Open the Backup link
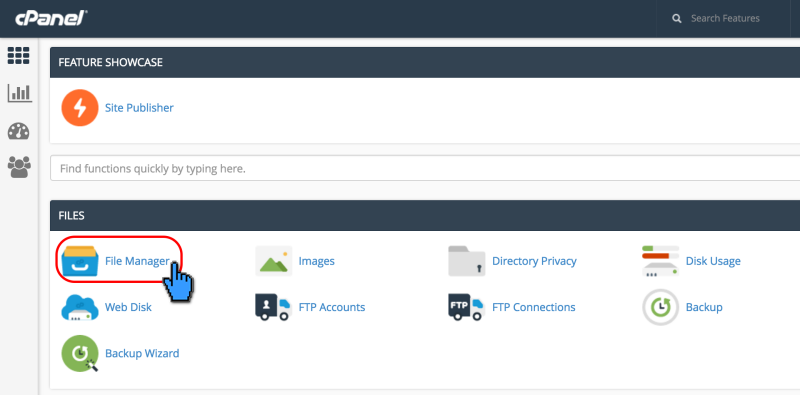800x395 pixels. tap(704, 307)
